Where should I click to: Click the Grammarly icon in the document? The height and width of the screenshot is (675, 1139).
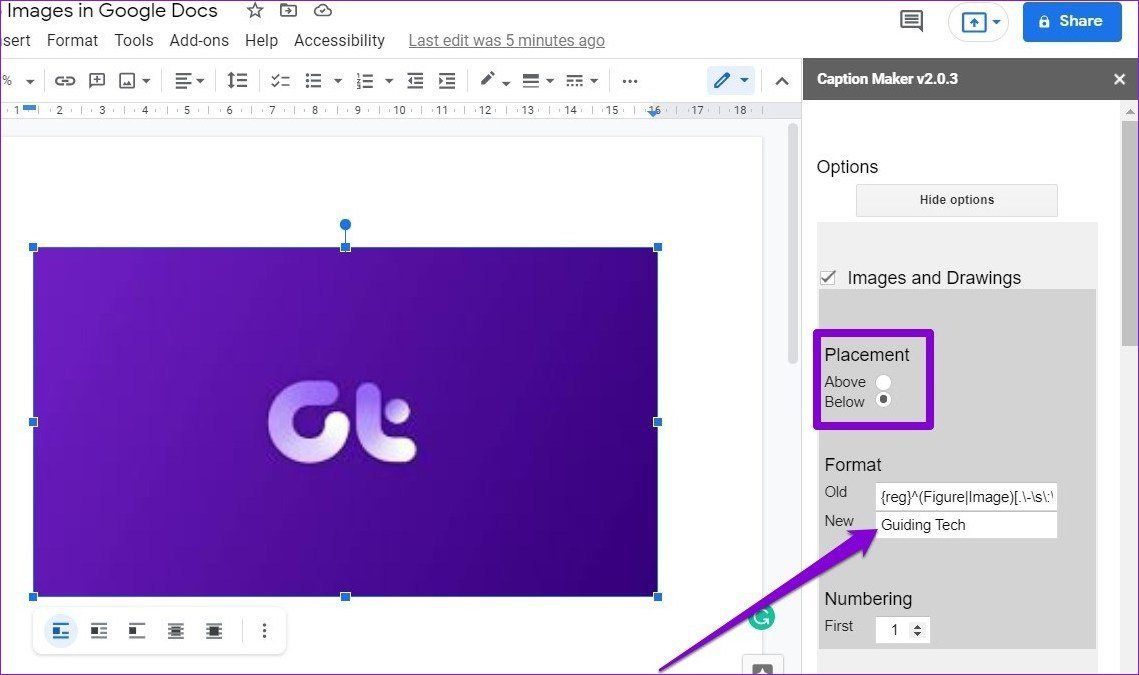click(761, 617)
